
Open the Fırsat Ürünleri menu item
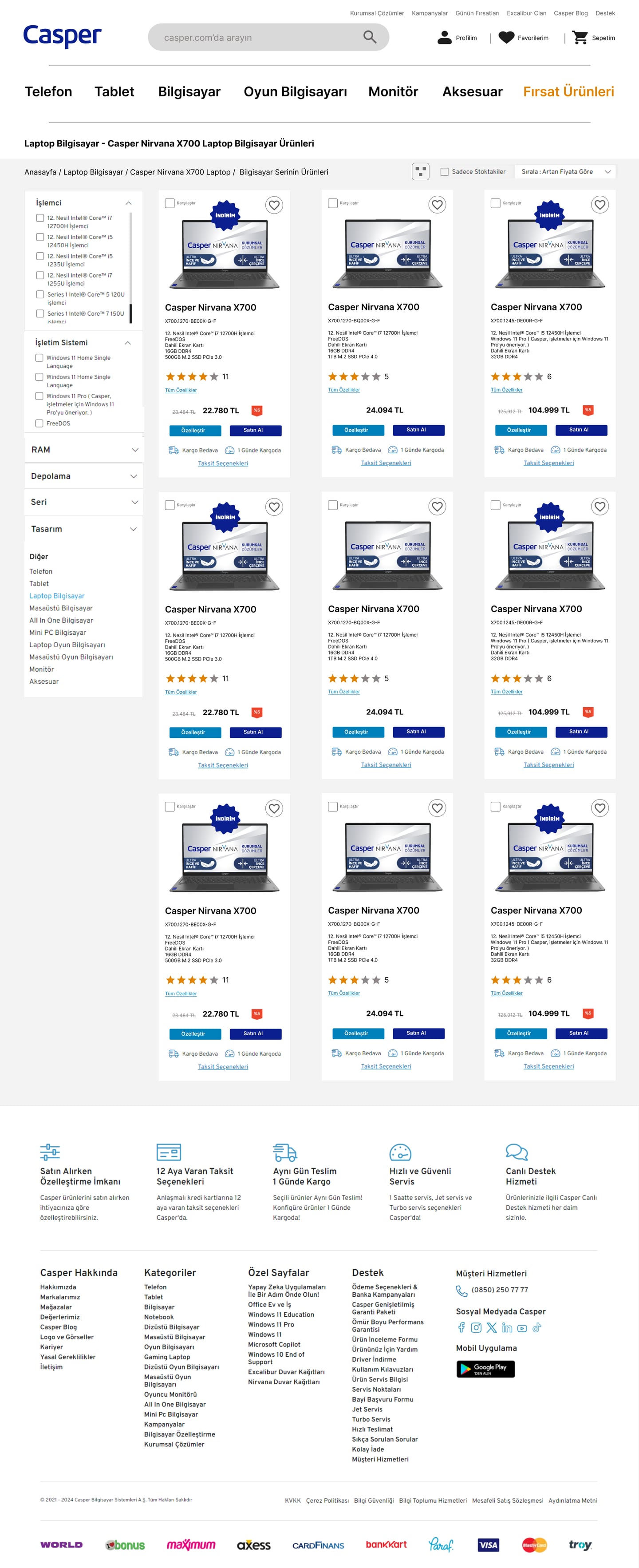coord(568,91)
